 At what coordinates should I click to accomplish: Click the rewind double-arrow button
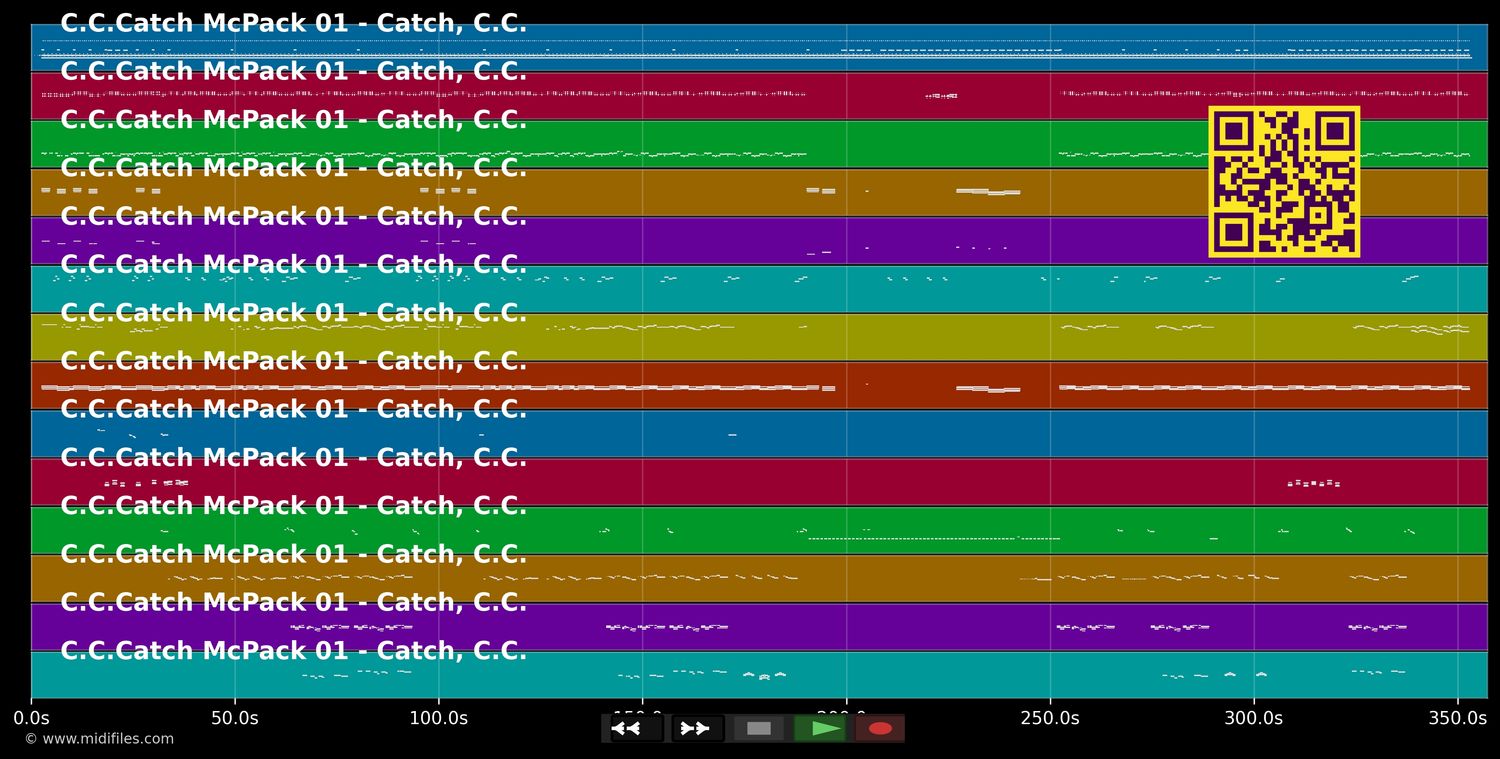[x=637, y=728]
